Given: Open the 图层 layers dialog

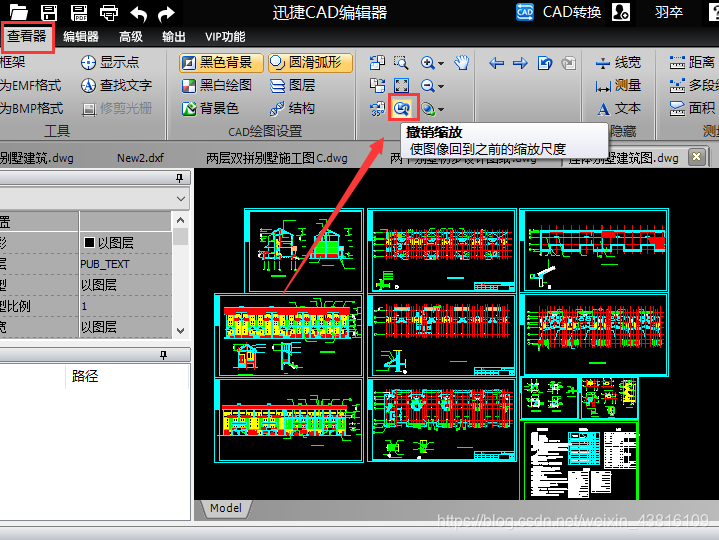Looking at the screenshot, I should pos(293,85).
